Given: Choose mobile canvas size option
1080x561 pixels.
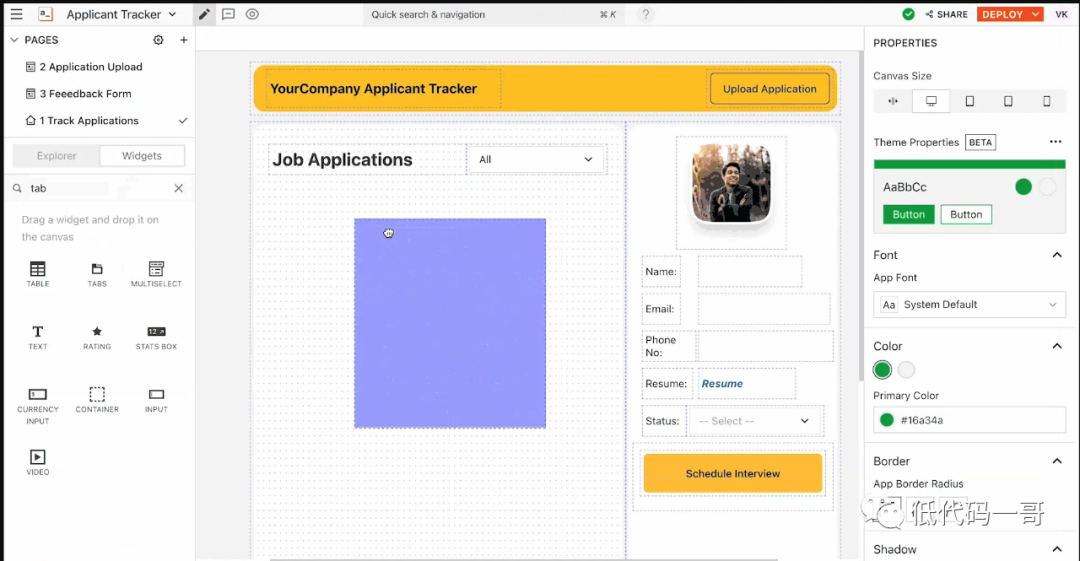Looking at the screenshot, I should click(1046, 101).
